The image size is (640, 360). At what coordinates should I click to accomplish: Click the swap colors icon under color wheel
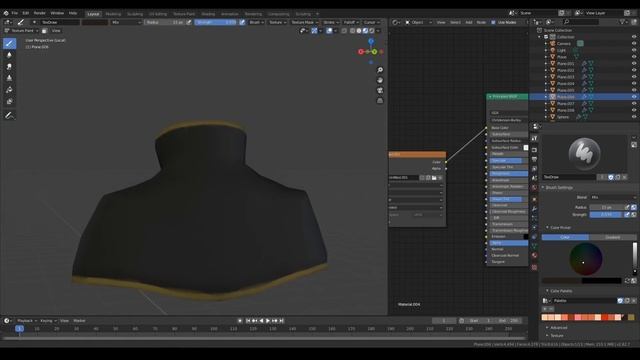pos(627,281)
